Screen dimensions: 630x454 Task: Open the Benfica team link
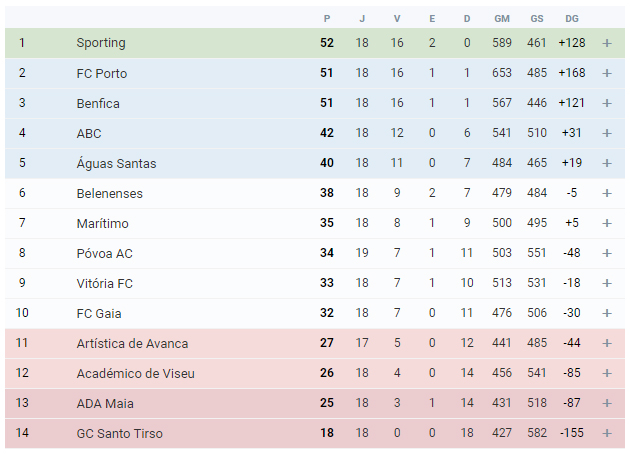click(x=98, y=103)
